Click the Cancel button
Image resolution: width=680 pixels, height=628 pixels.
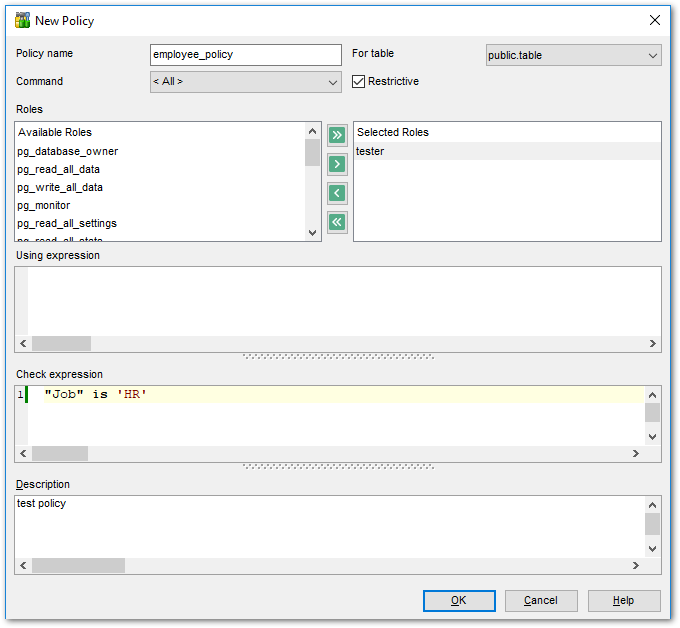pos(541,600)
